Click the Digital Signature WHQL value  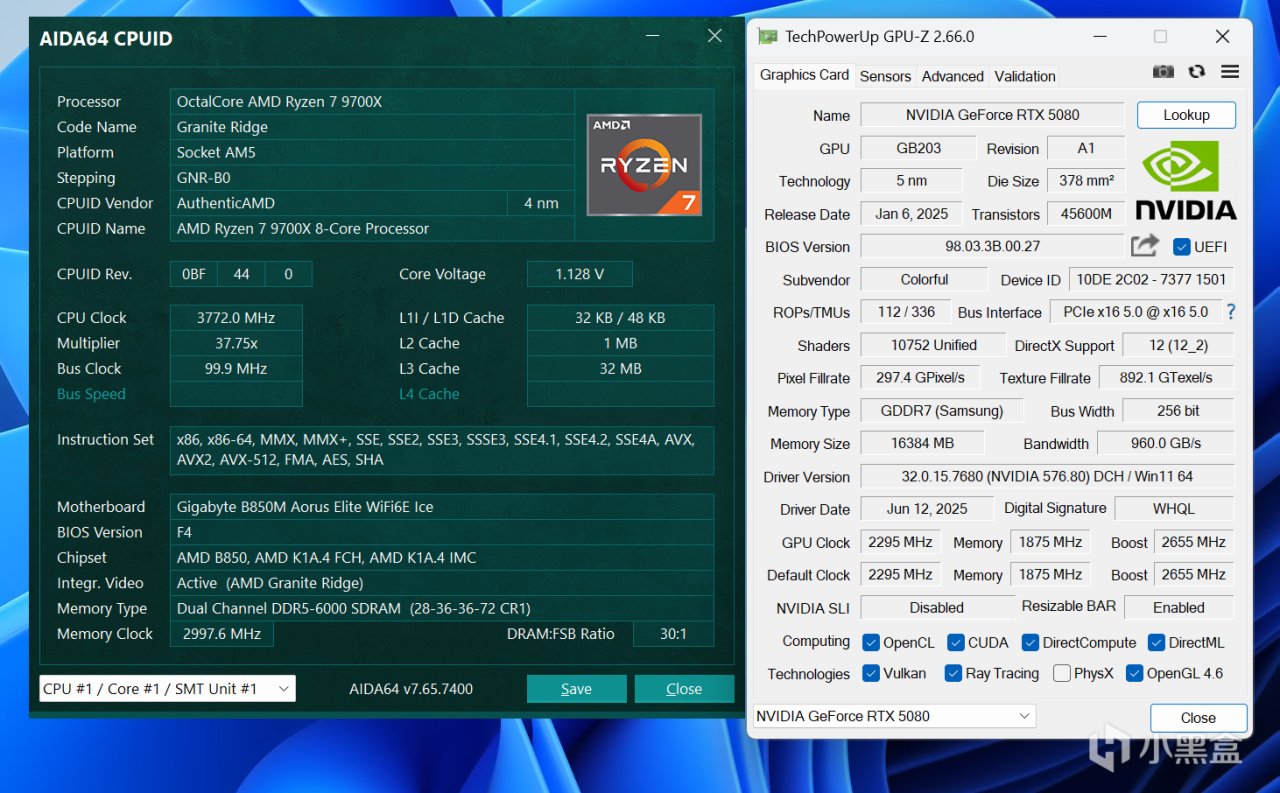(1174, 509)
